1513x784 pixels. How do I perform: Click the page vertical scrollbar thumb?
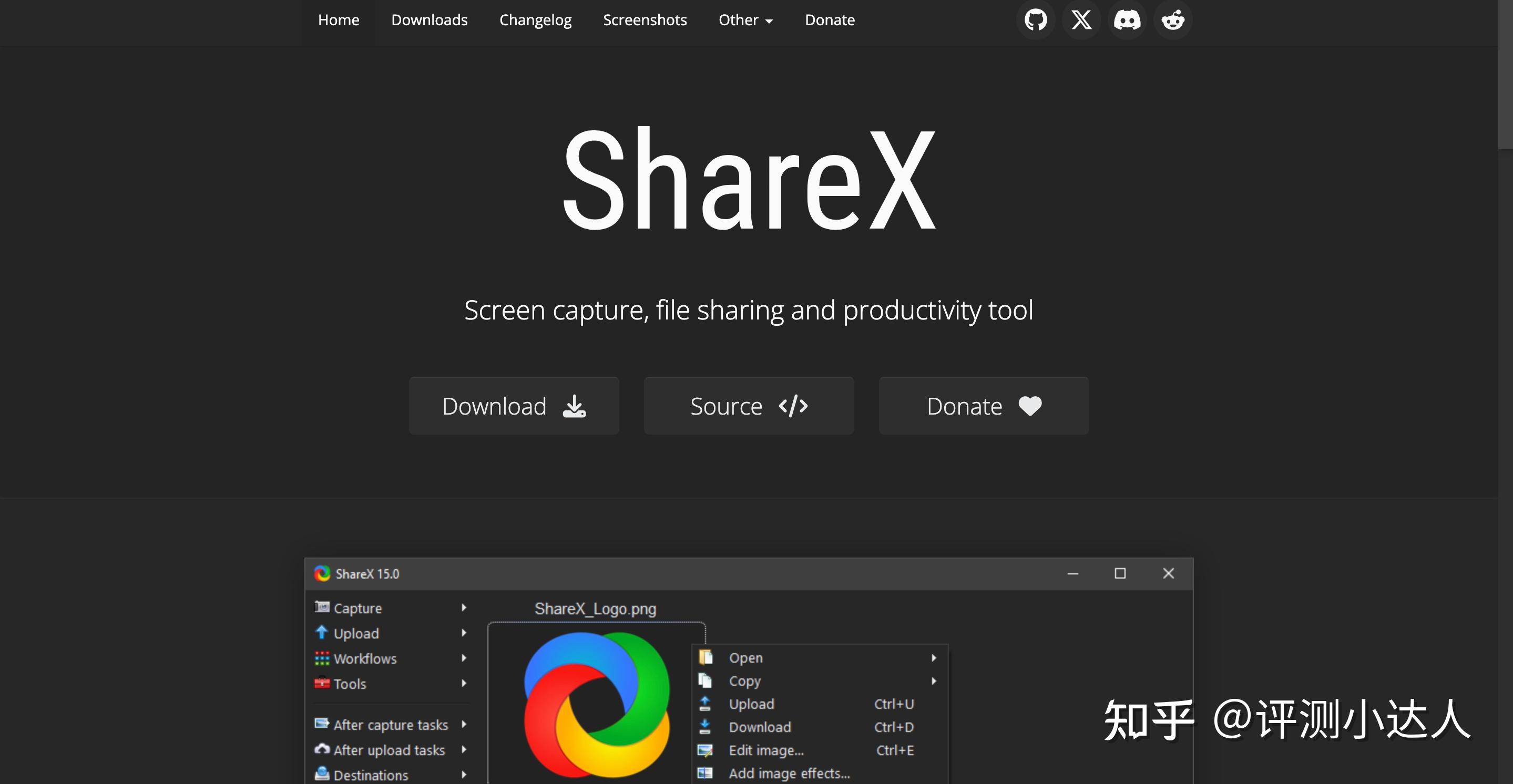point(1505,74)
